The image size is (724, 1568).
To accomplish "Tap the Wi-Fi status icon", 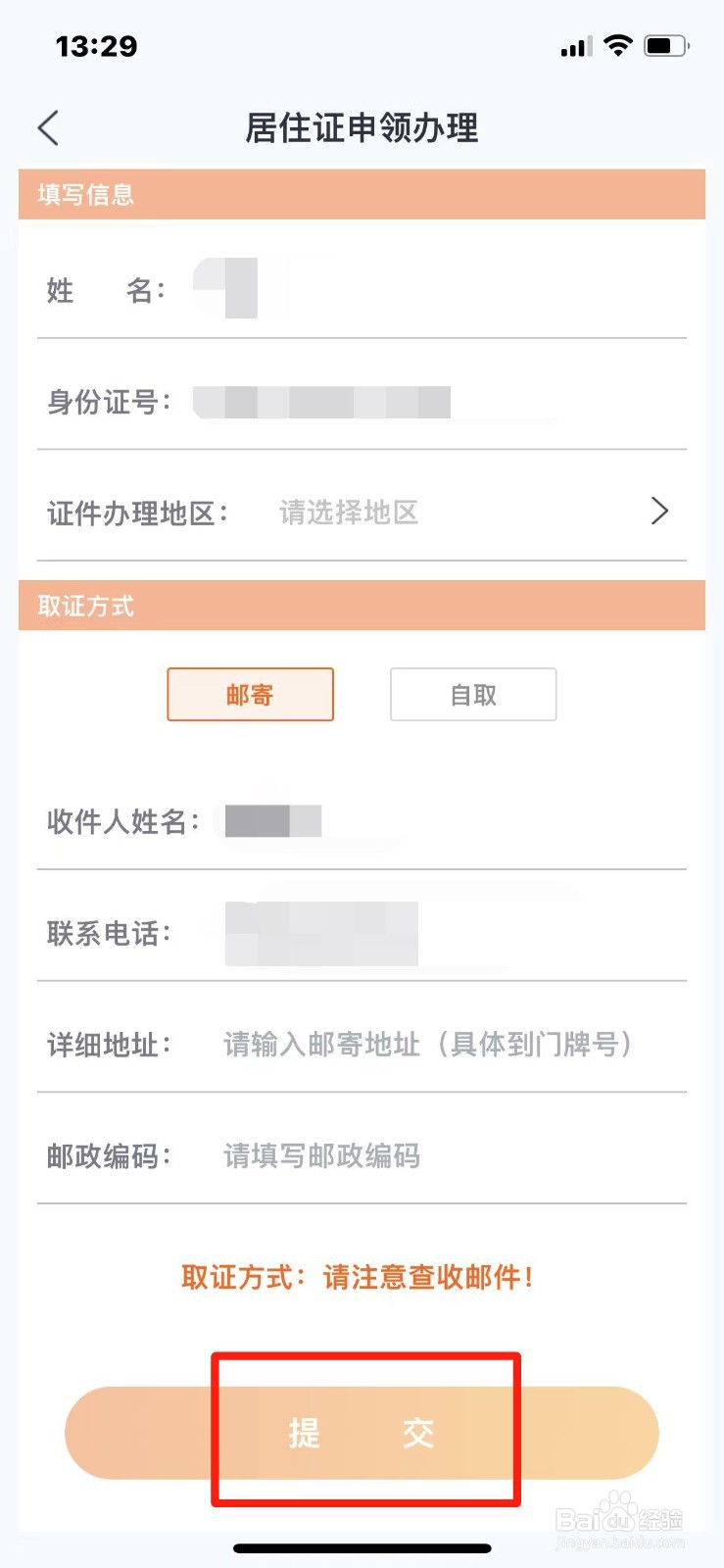I will (618, 45).
